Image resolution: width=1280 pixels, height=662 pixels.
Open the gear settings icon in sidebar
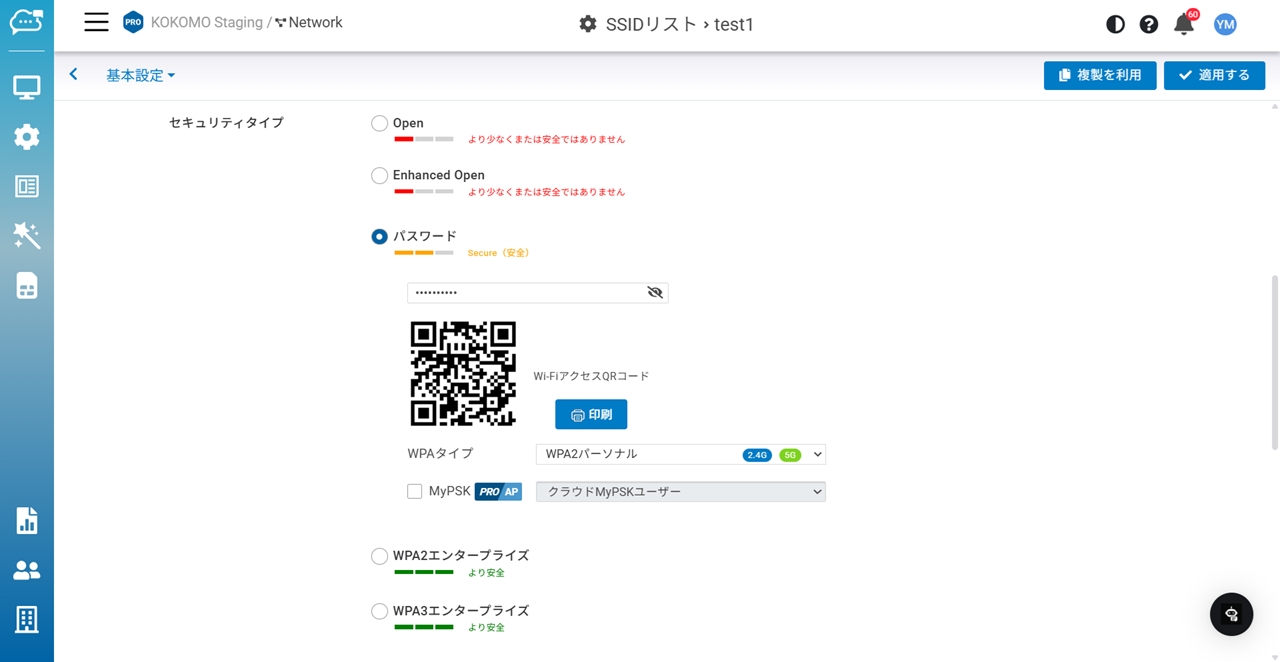pyautogui.click(x=27, y=137)
